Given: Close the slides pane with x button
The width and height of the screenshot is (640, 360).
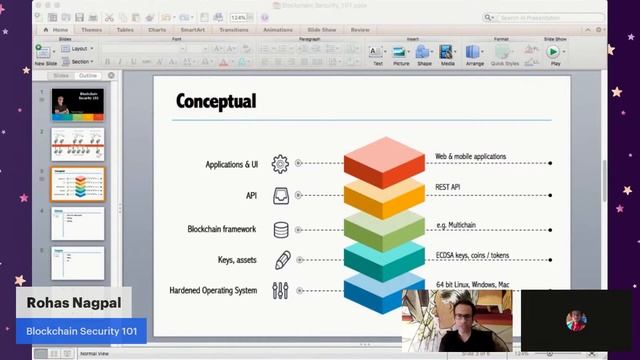Looking at the screenshot, I should pos(111,76).
